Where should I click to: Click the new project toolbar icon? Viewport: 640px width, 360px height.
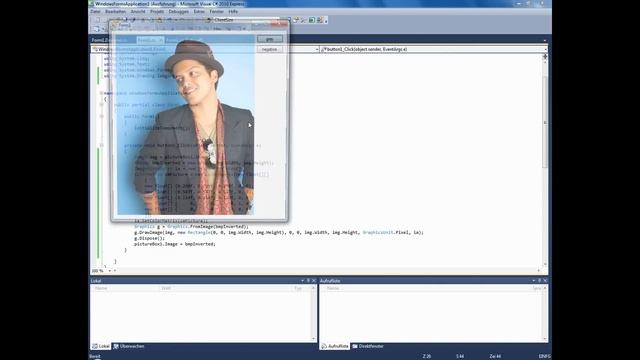point(97,20)
